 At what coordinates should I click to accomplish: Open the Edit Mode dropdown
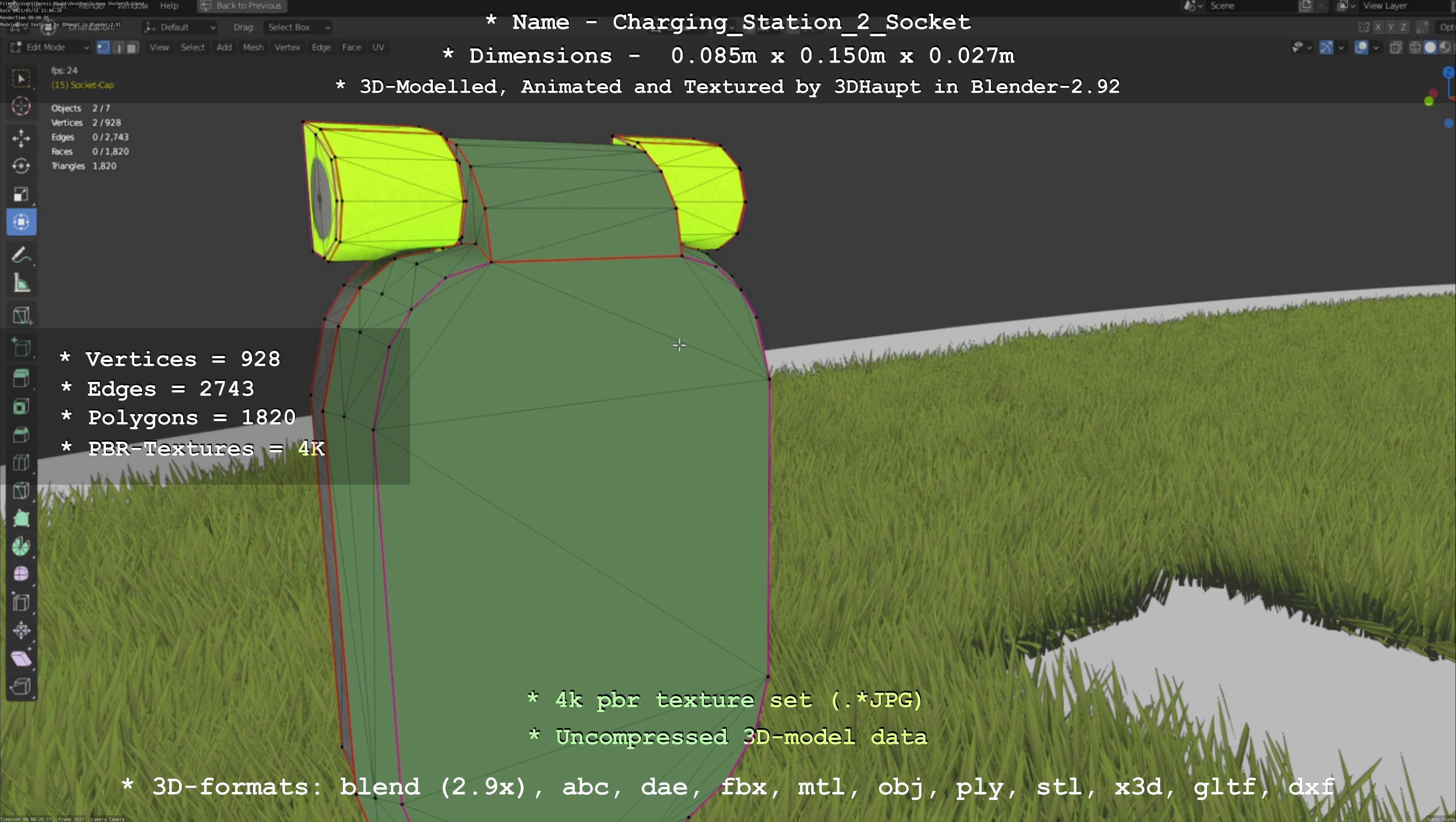(50, 47)
